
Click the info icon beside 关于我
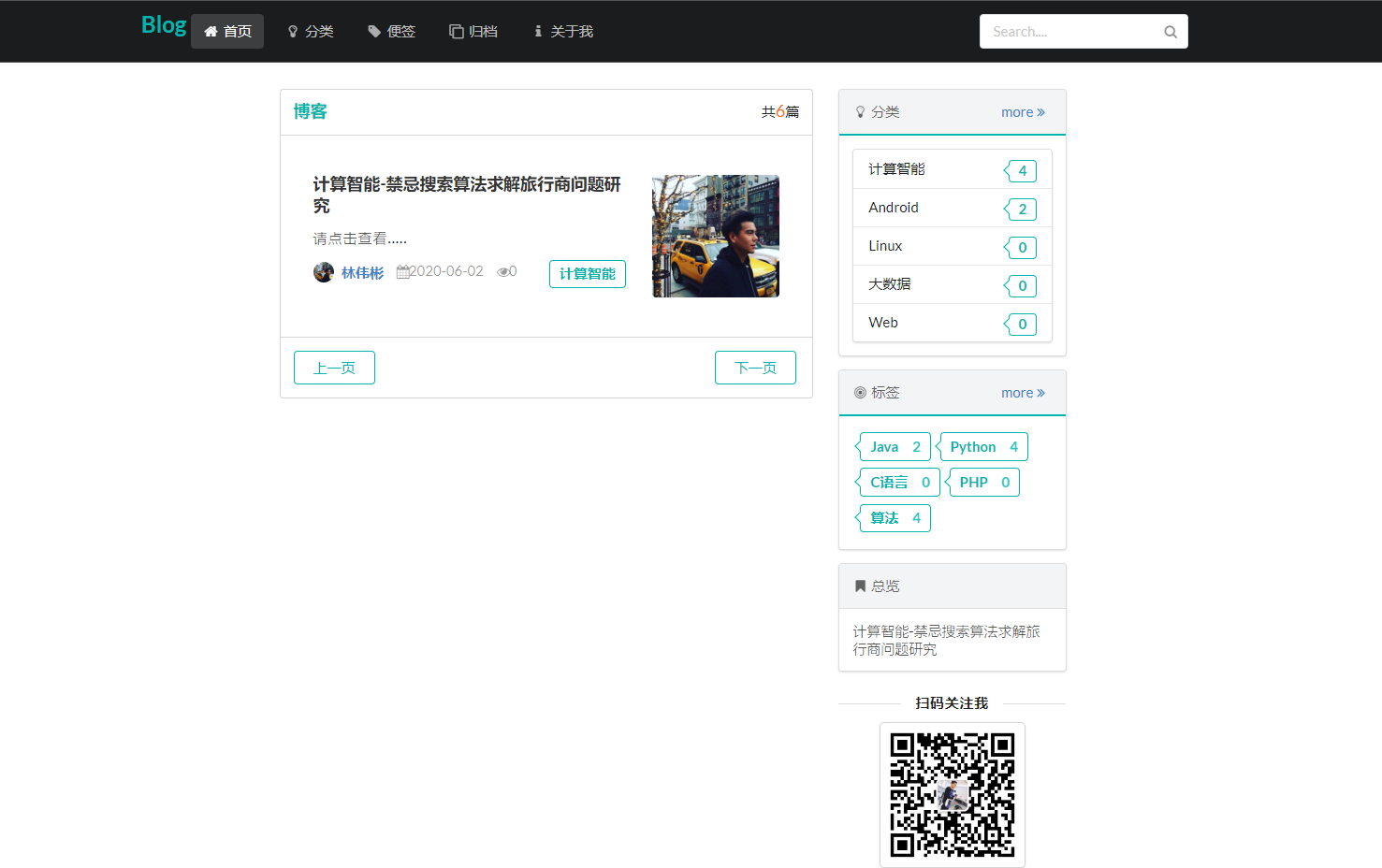[538, 32]
